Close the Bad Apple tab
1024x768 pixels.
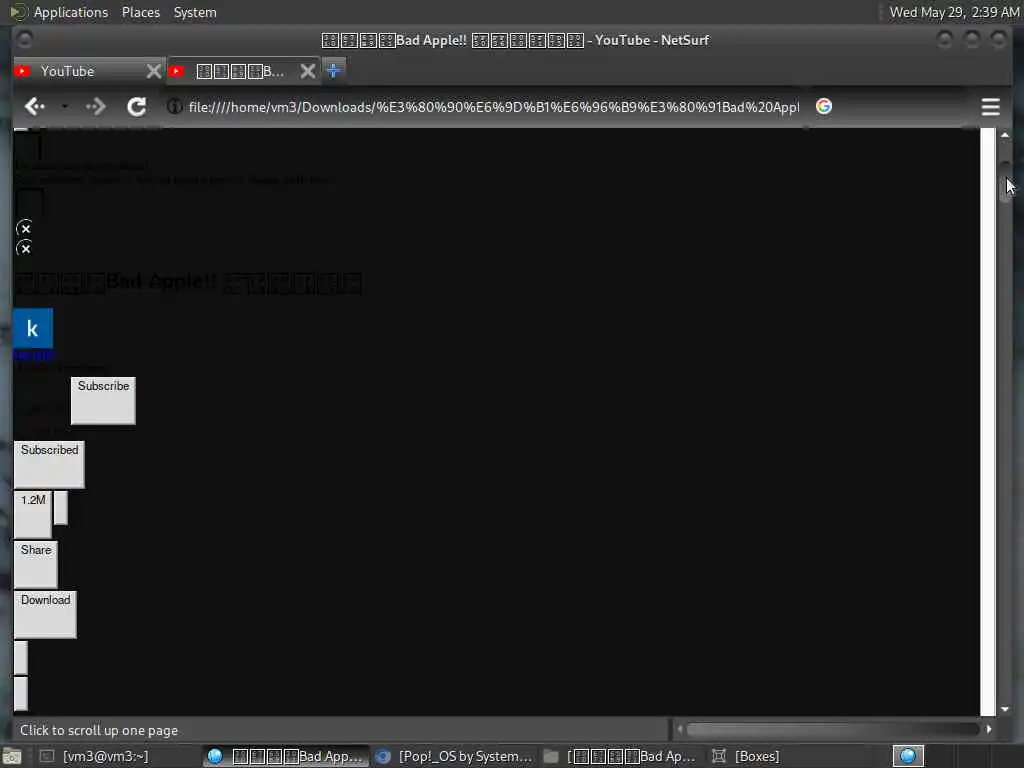tap(308, 71)
